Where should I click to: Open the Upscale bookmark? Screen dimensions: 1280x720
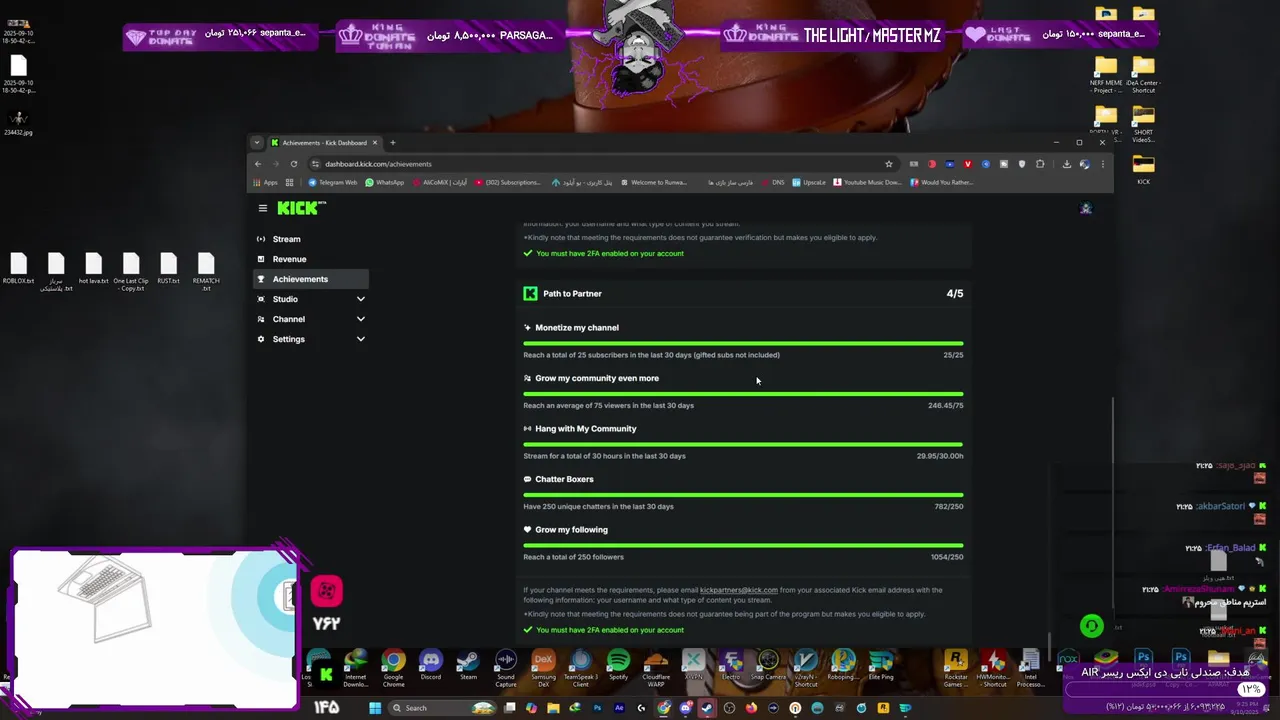pos(809,183)
